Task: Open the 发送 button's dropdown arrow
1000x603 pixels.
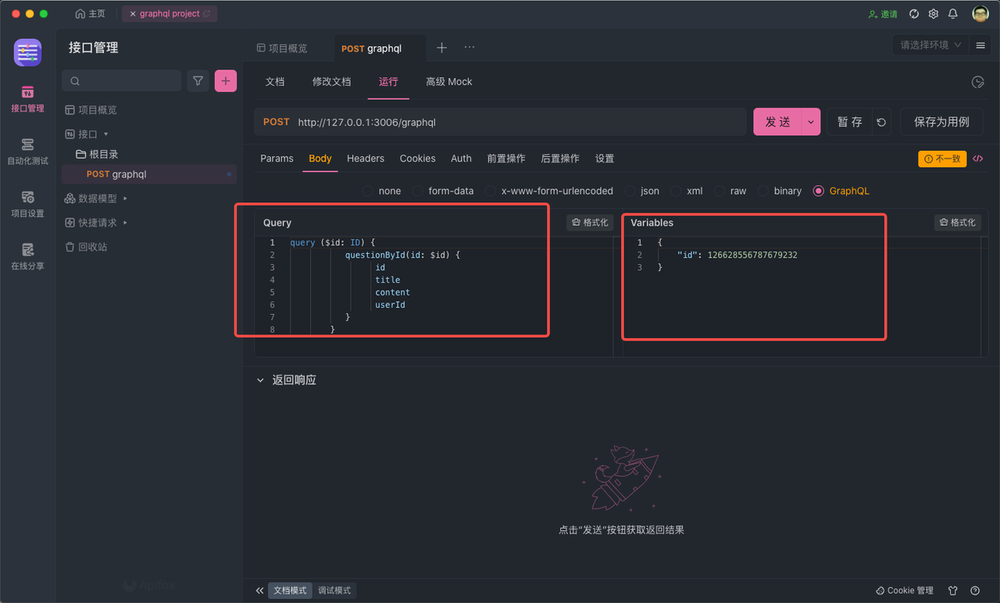Action: [x=811, y=121]
